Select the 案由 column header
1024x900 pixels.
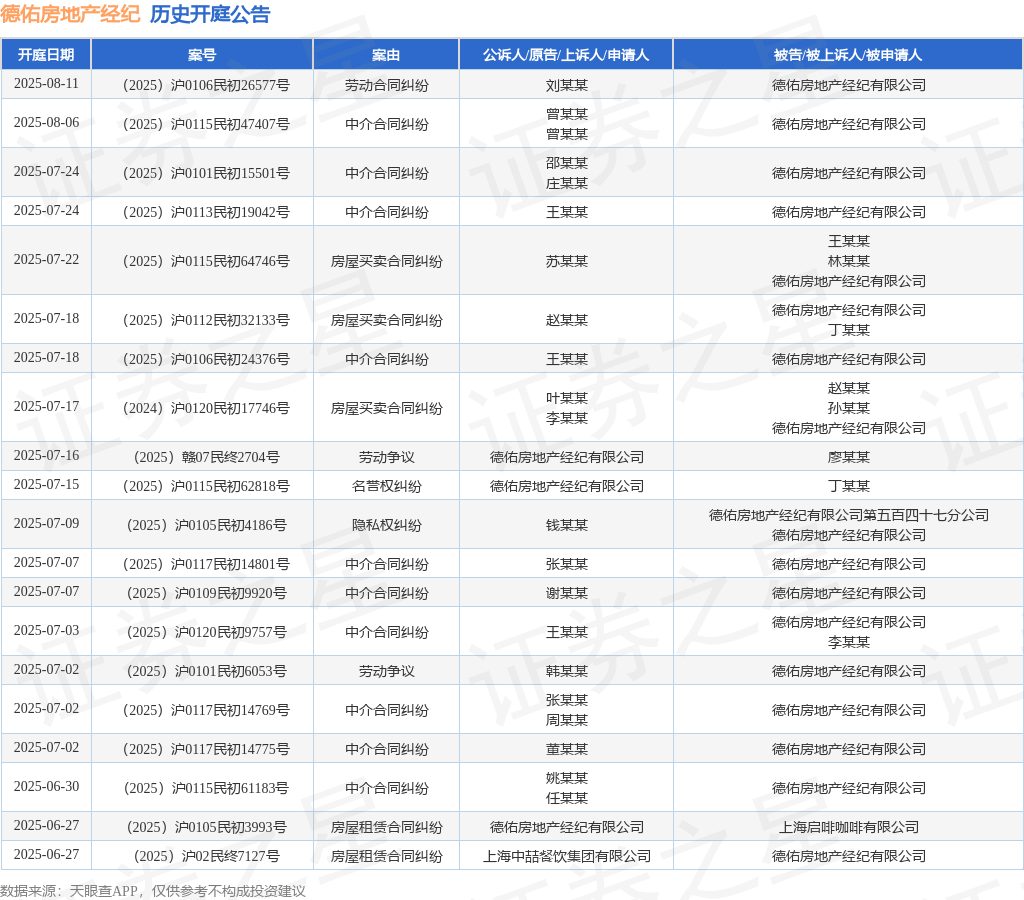pos(386,55)
